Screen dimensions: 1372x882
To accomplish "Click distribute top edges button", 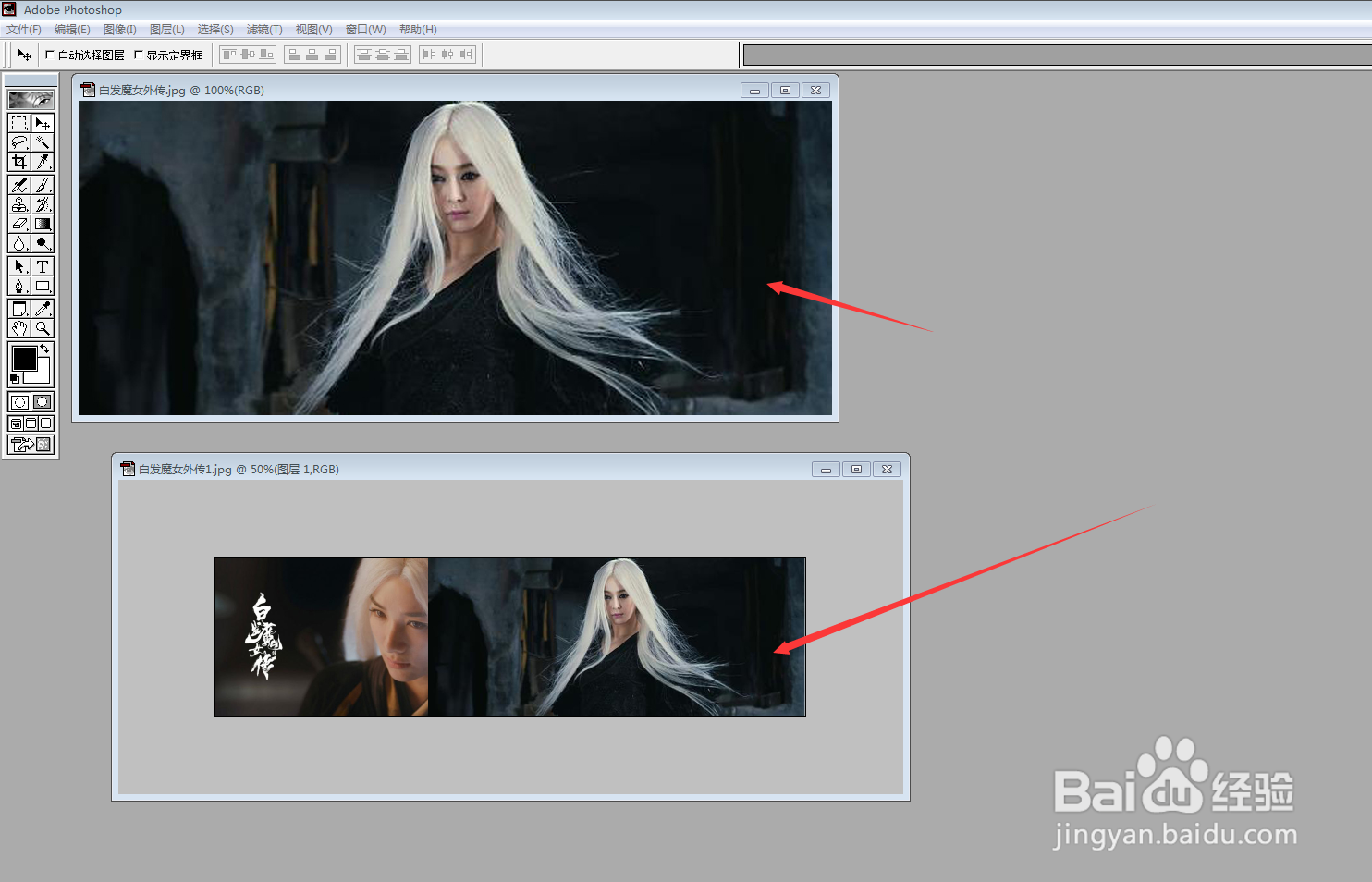I will tap(364, 55).
